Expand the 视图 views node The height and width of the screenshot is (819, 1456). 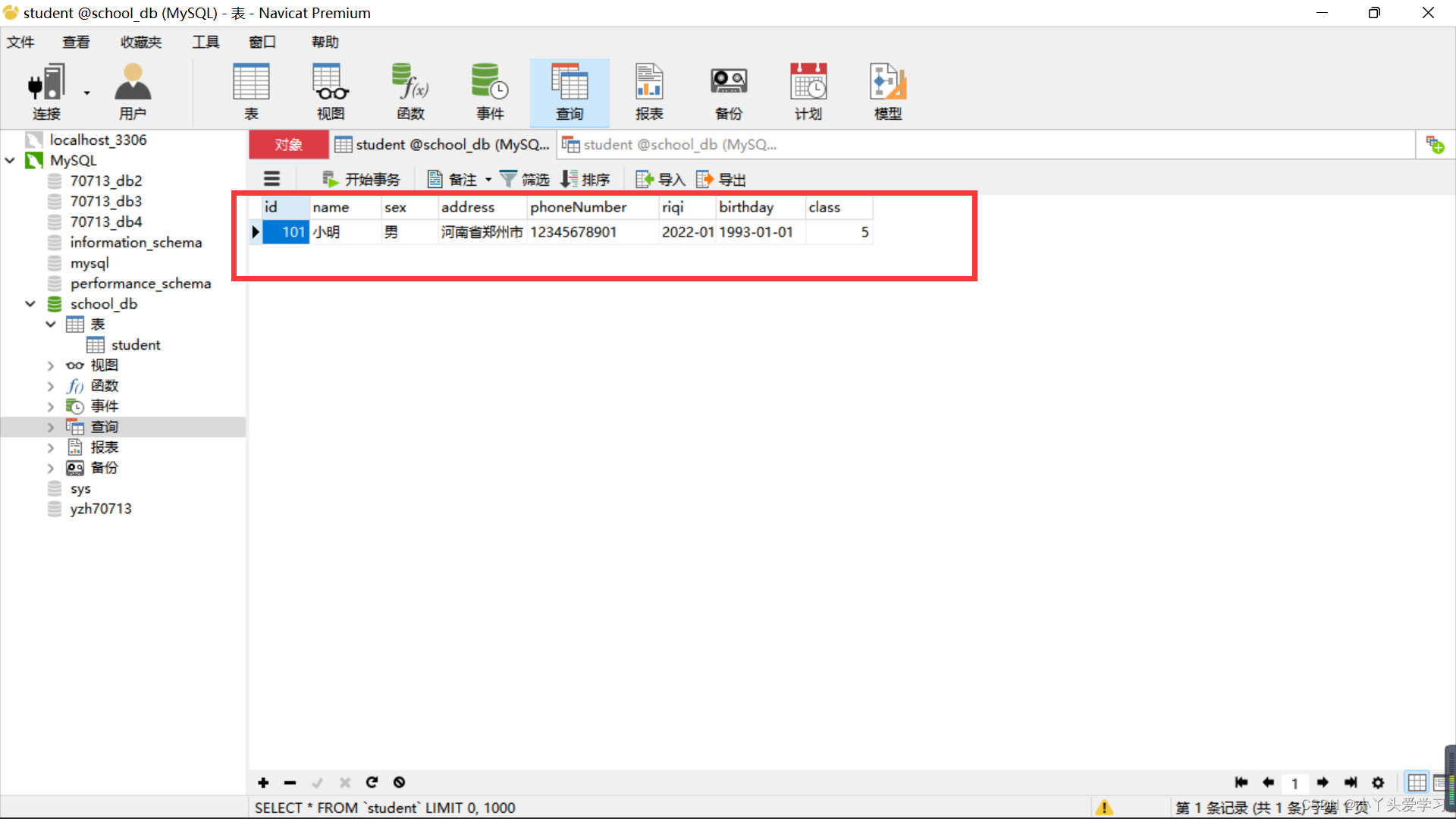tap(51, 366)
